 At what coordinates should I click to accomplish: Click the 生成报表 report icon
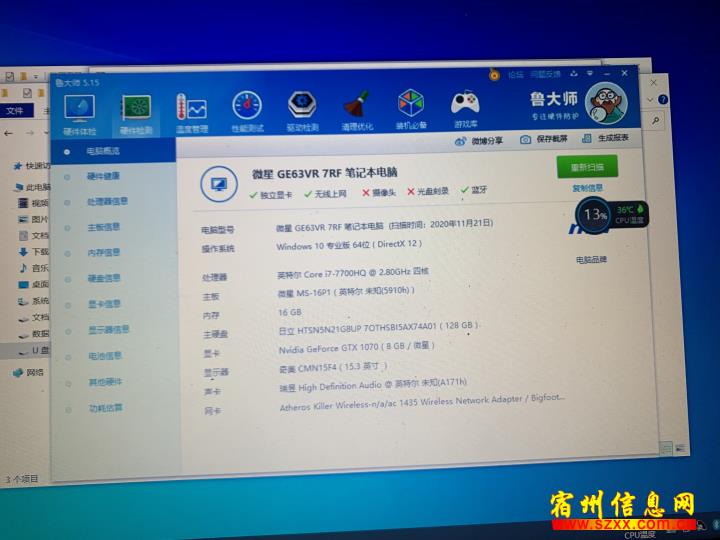tap(586, 138)
